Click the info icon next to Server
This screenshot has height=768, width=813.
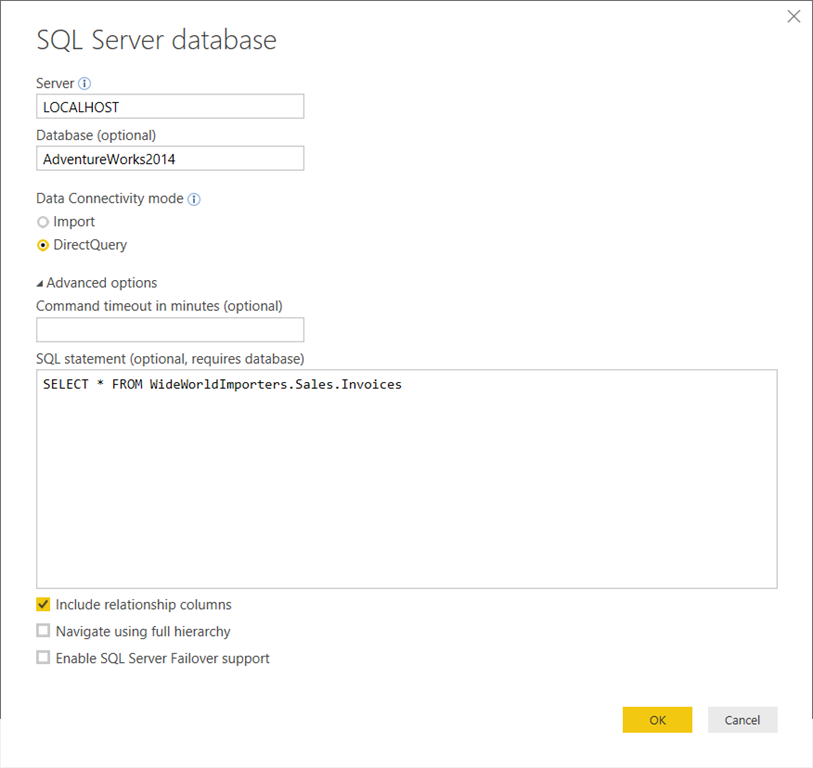click(x=84, y=83)
